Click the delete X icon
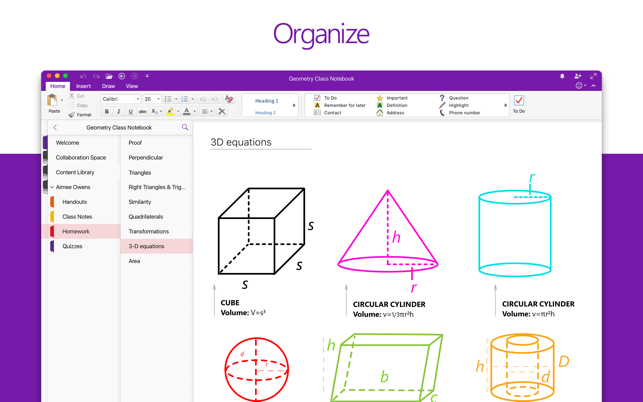Viewport: 643px width, 402px height. 222,112
